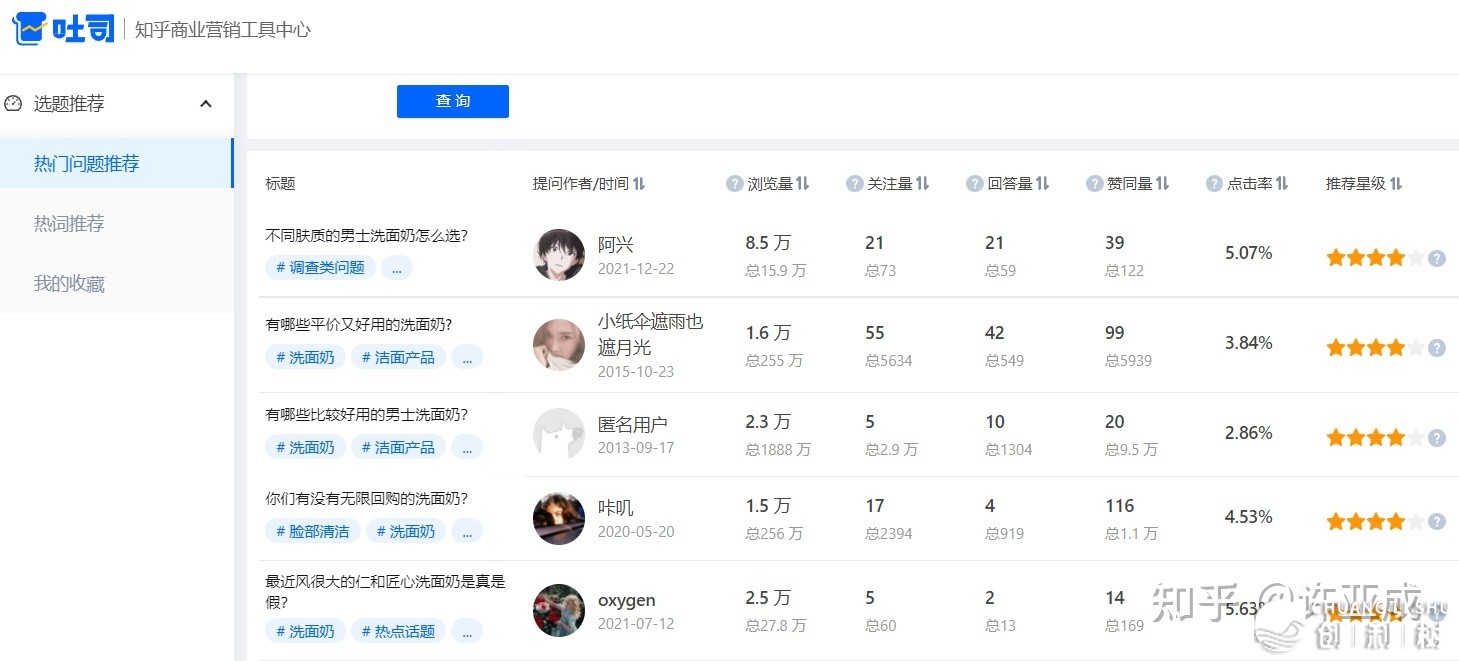Open help tooltip for 赞同量
This screenshot has height=661, width=1459.
point(1094,184)
